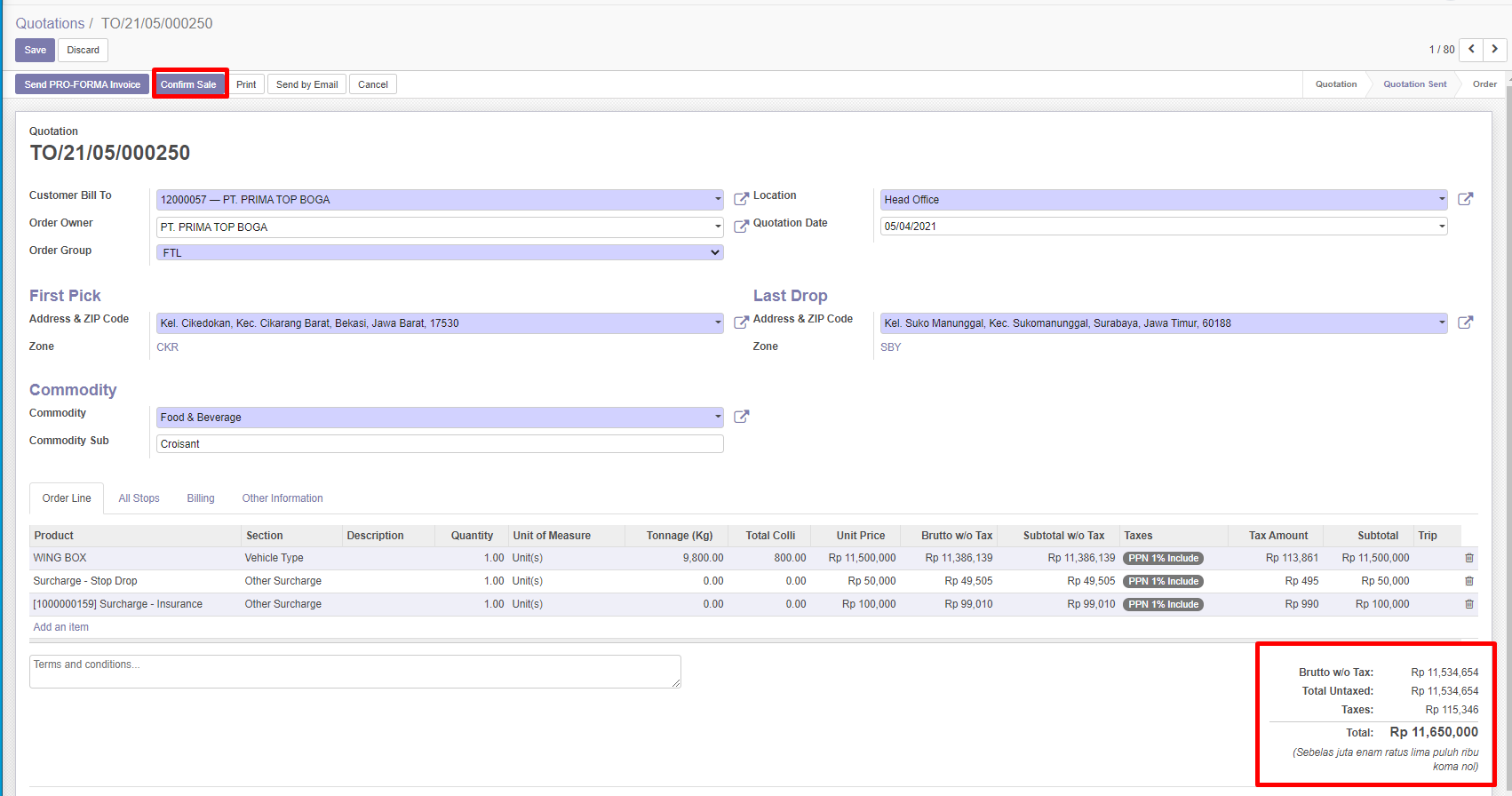
Task: Select the Quotation status stage
Action: 1336,84
